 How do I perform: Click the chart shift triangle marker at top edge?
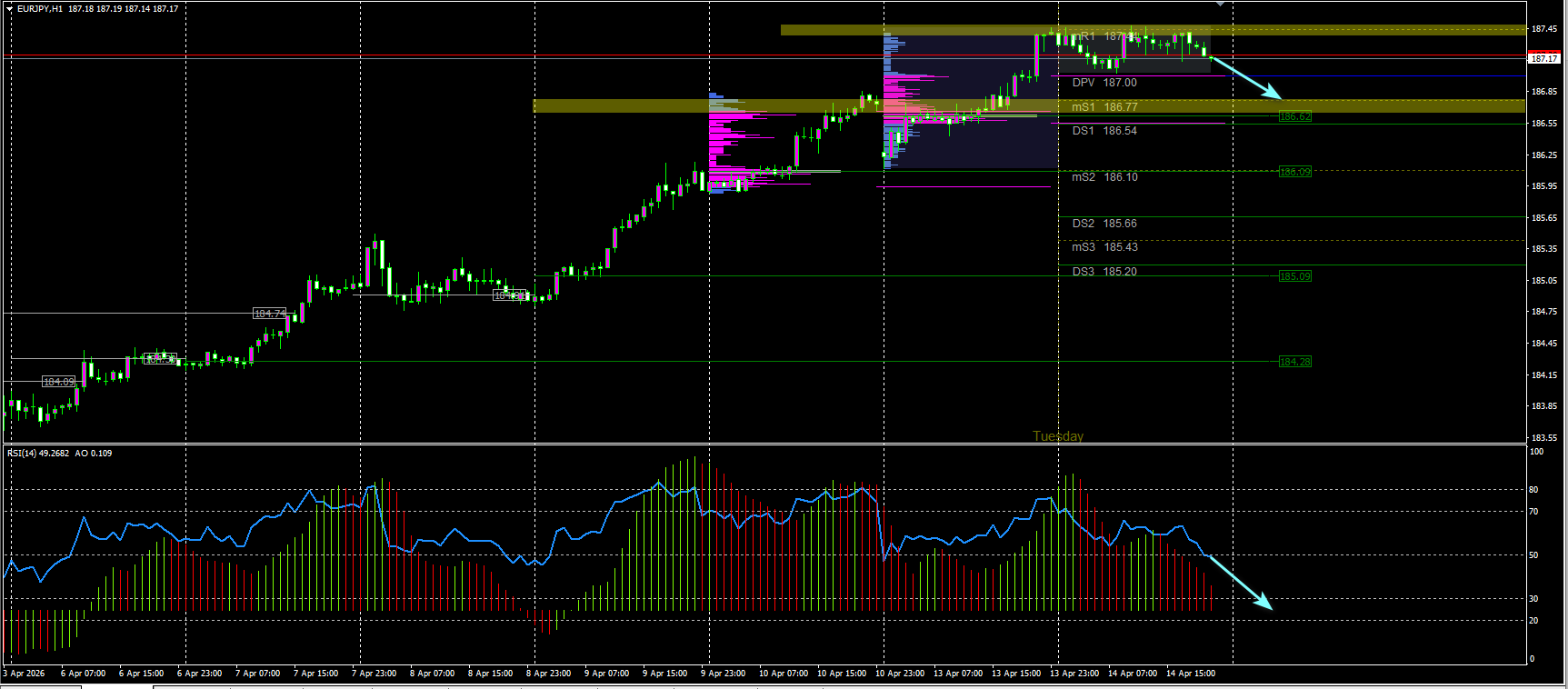pos(1221,4)
